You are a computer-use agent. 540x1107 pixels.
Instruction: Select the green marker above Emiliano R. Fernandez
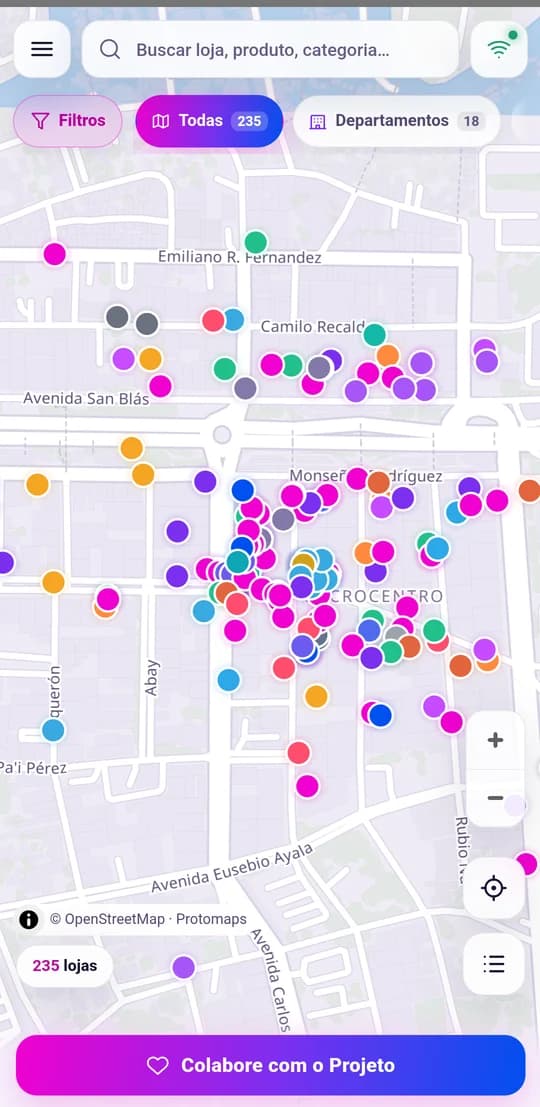click(256, 242)
